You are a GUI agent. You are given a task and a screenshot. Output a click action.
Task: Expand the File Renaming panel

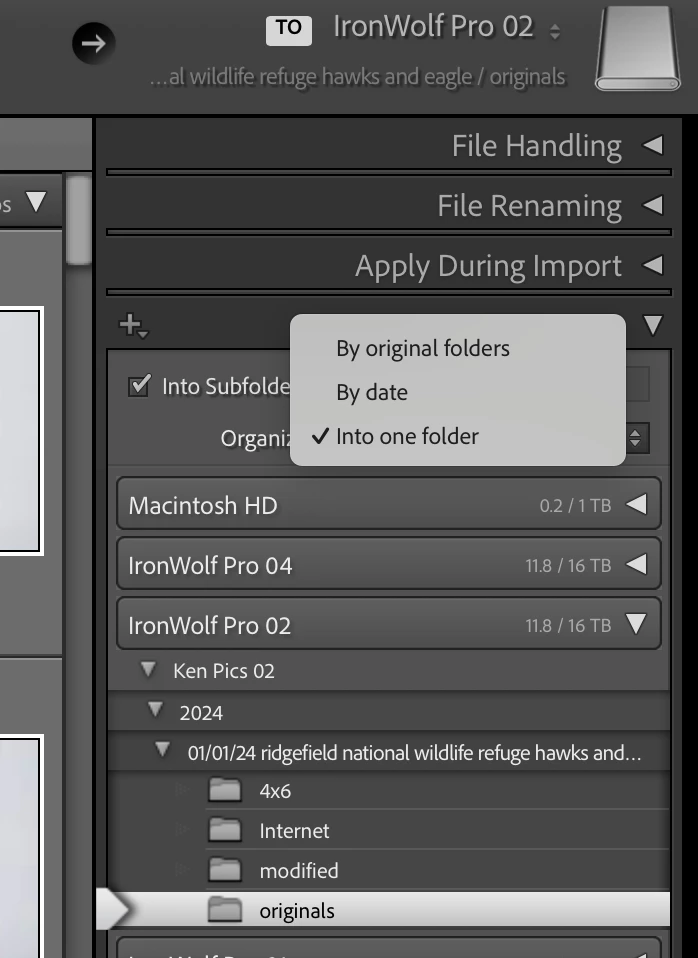pos(653,205)
